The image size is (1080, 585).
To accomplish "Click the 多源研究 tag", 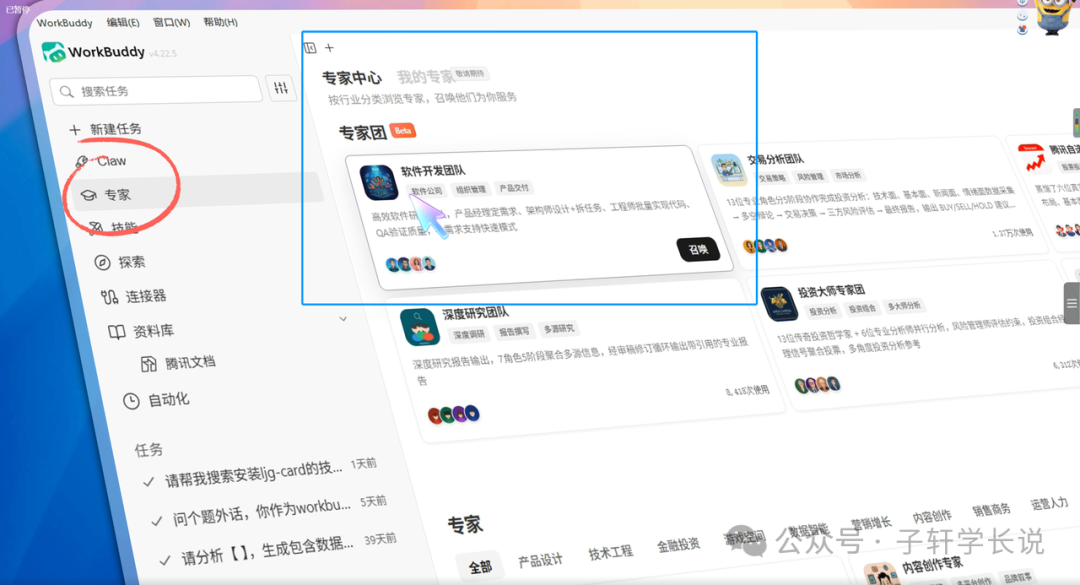I will [559, 329].
